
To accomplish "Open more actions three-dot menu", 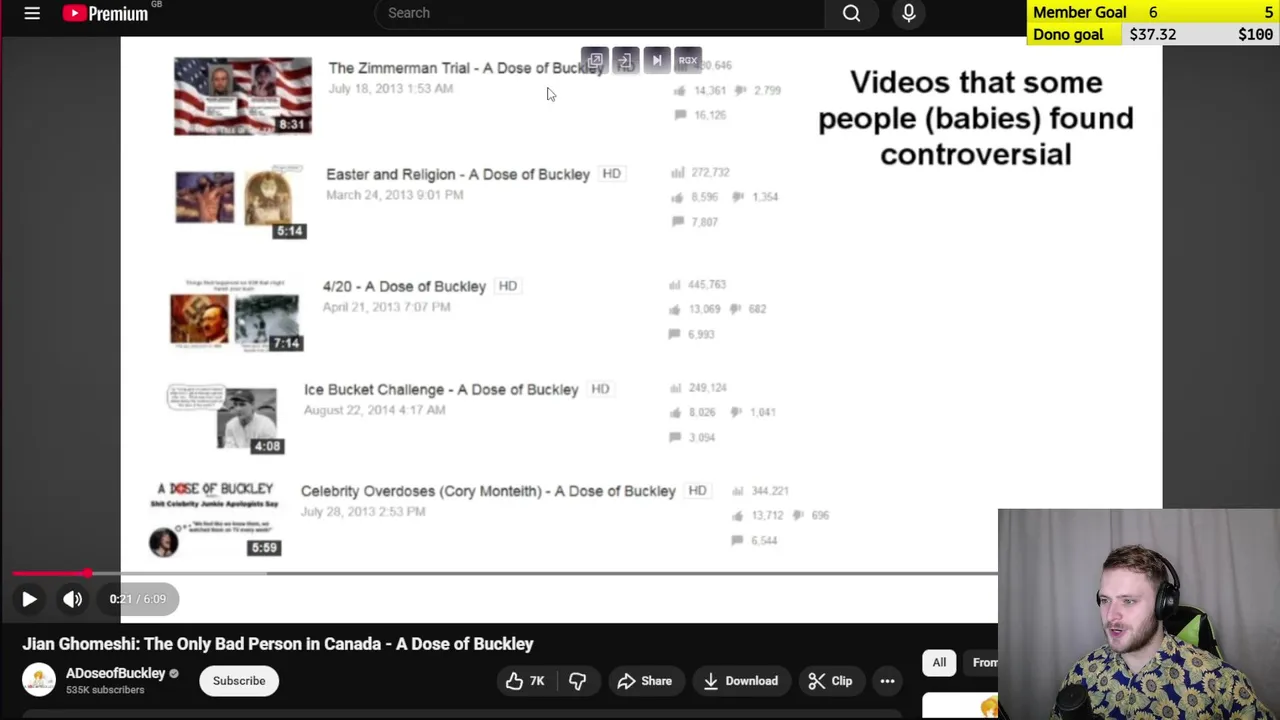I will pyautogui.click(x=887, y=681).
